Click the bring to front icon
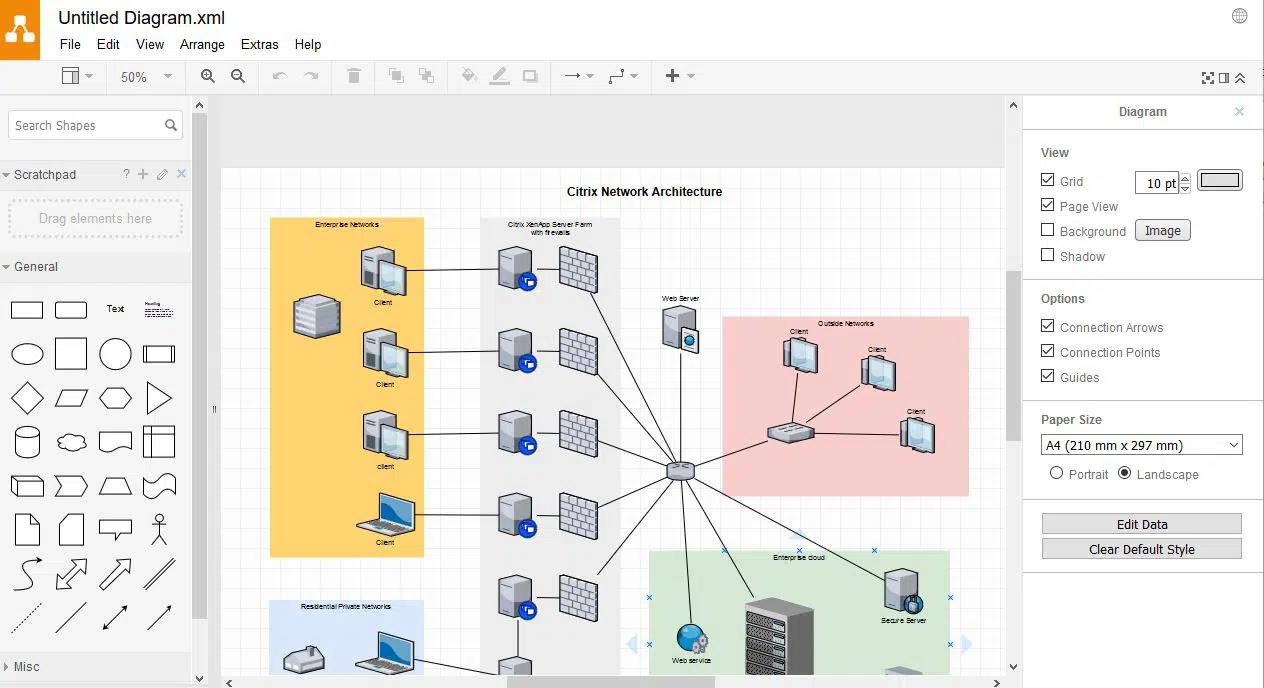 pyautogui.click(x=396, y=76)
